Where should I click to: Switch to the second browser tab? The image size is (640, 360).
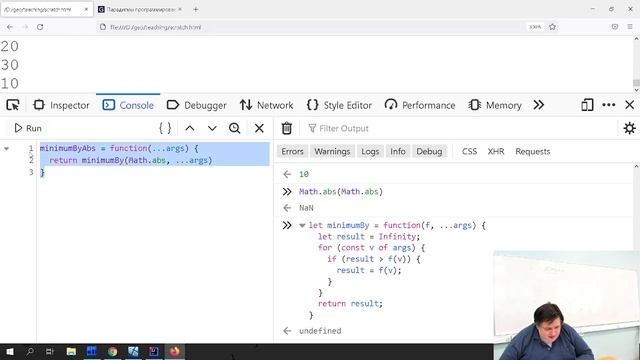[140, 9]
